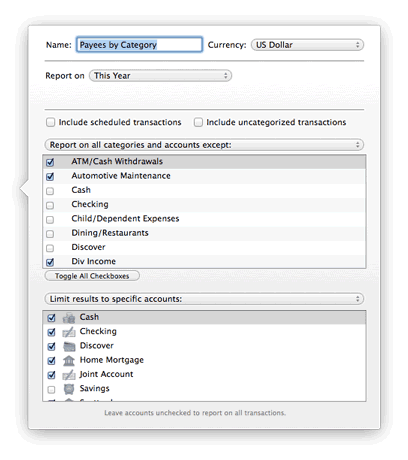Select the Child/Dependent Expenses row
The image size is (408, 460).
204,219
